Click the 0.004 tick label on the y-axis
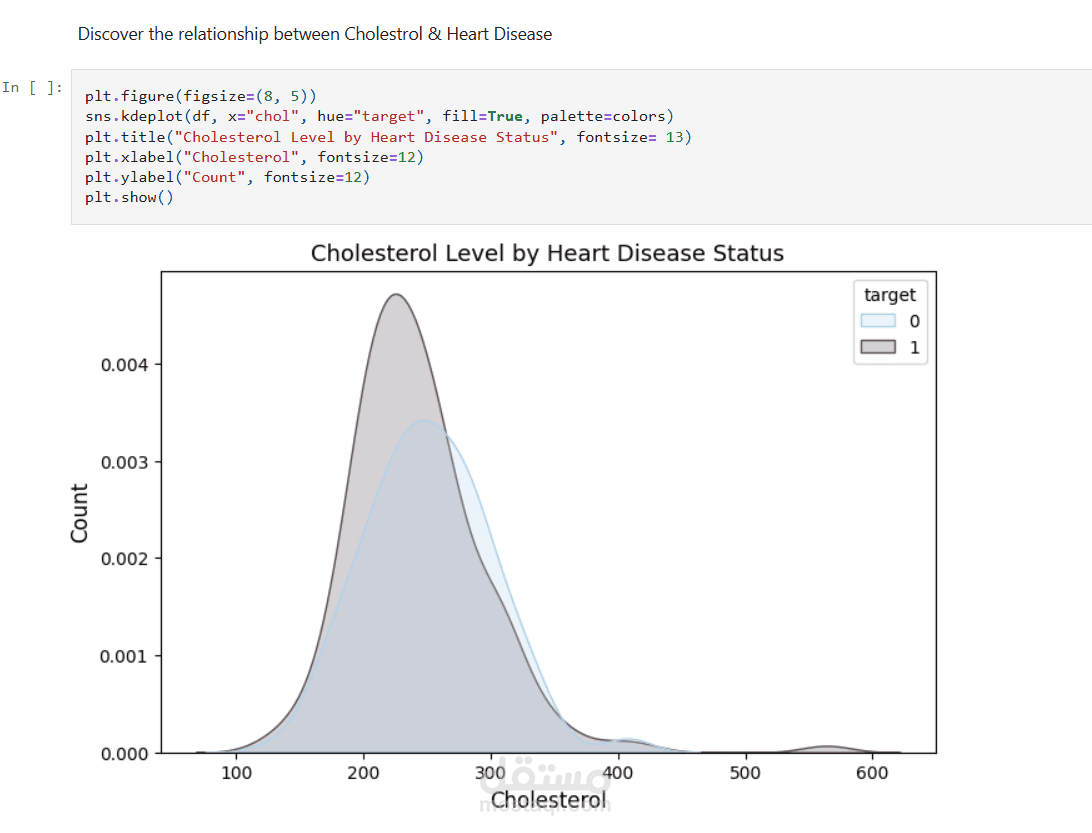 124,365
